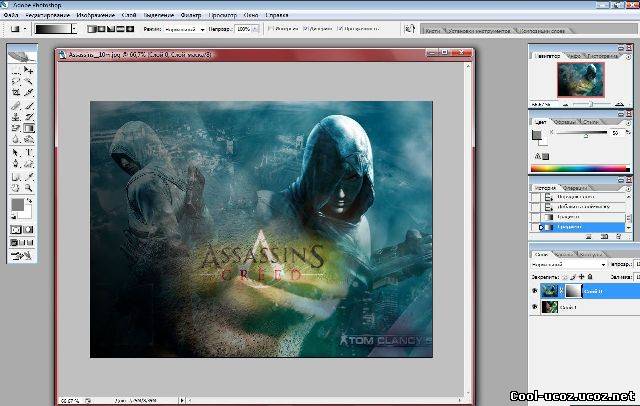
Task: Toggle lock transparent pixels
Action: pos(565,277)
